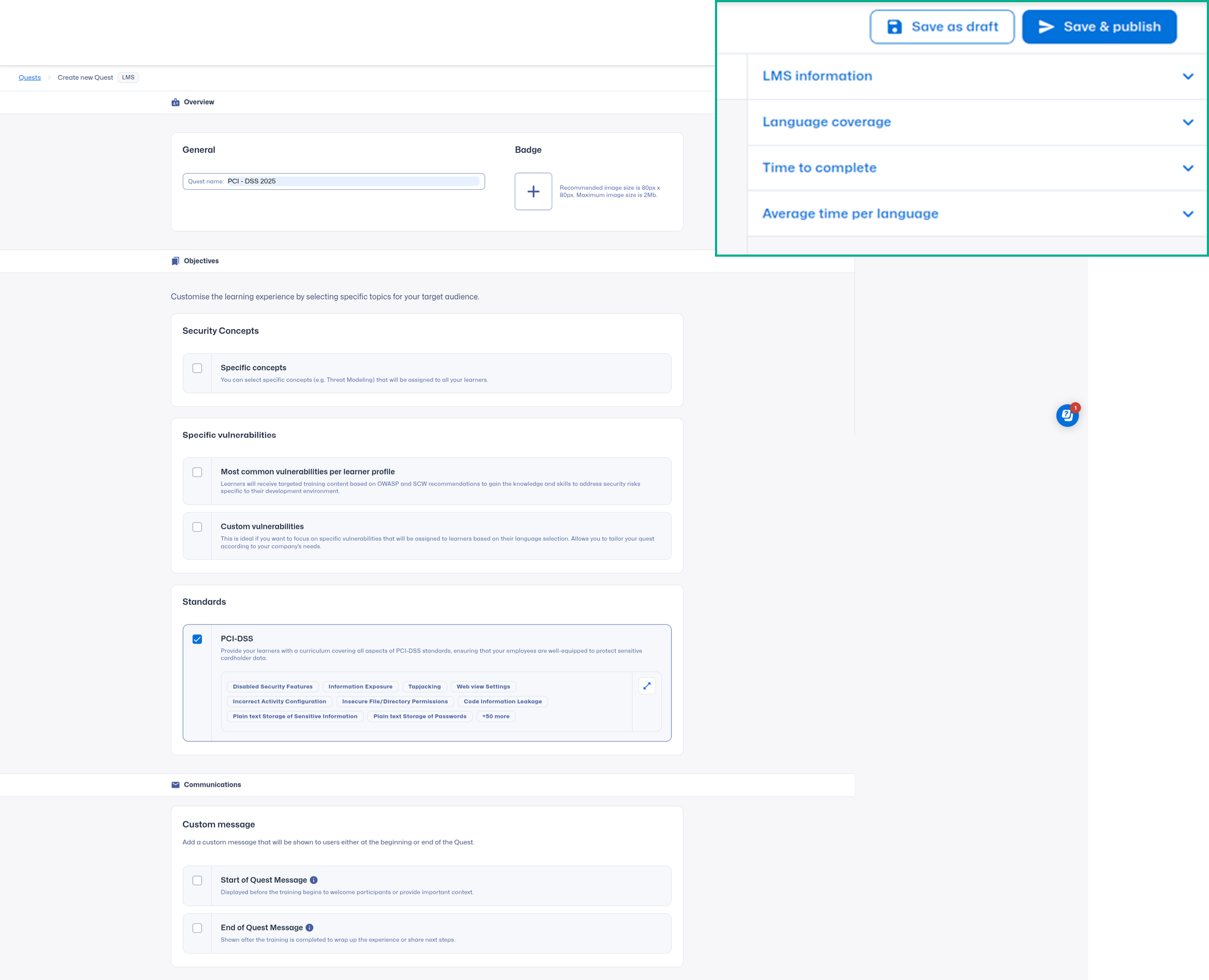
Task: Click the Overview section briefcase icon
Action: (x=176, y=102)
